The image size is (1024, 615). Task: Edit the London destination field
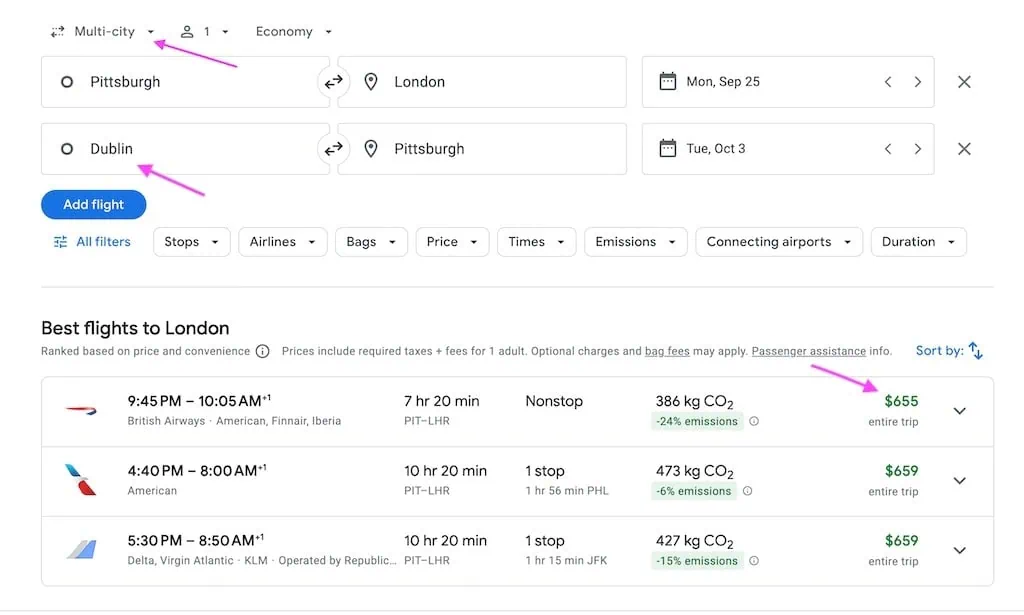pyautogui.click(x=482, y=82)
